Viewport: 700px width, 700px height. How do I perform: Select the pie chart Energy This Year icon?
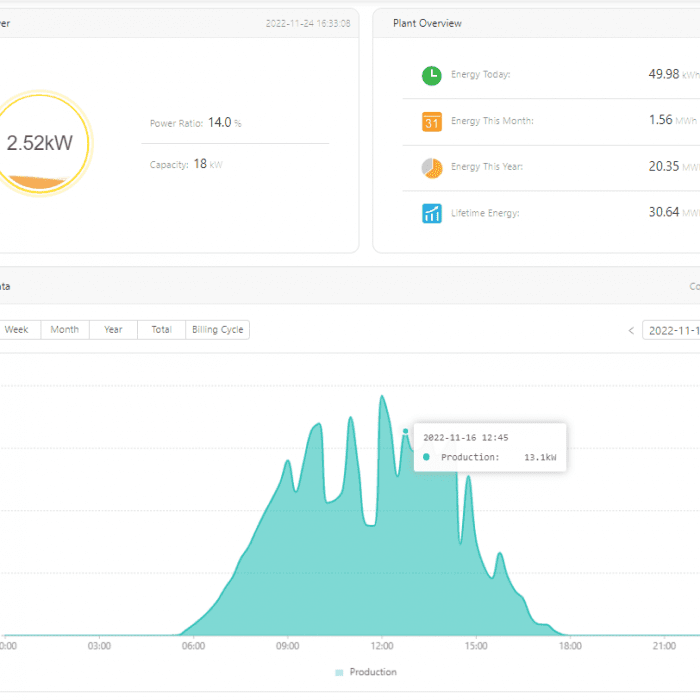click(x=432, y=168)
